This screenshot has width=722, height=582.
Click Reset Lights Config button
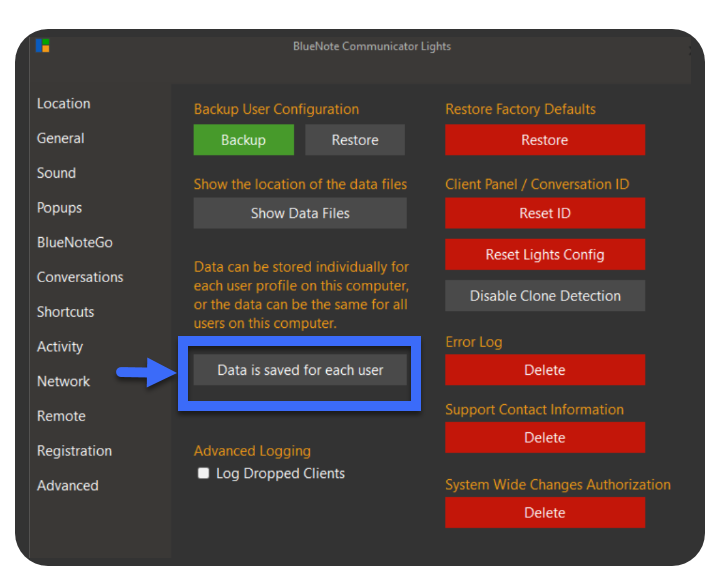pyautogui.click(x=545, y=254)
